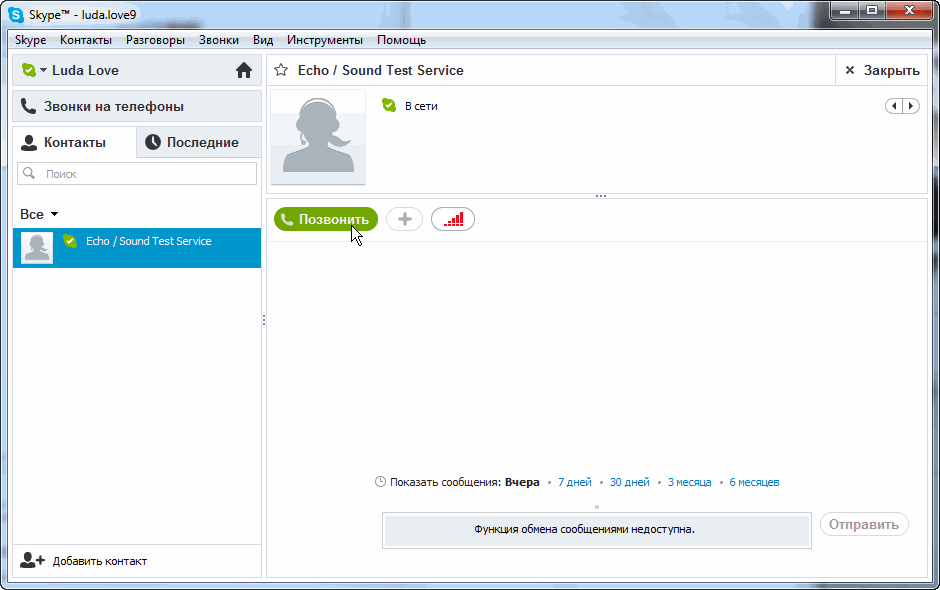This screenshot has width=940, height=590.
Task: Select Echo / Sound Test Service contact
Action: [x=137, y=248]
